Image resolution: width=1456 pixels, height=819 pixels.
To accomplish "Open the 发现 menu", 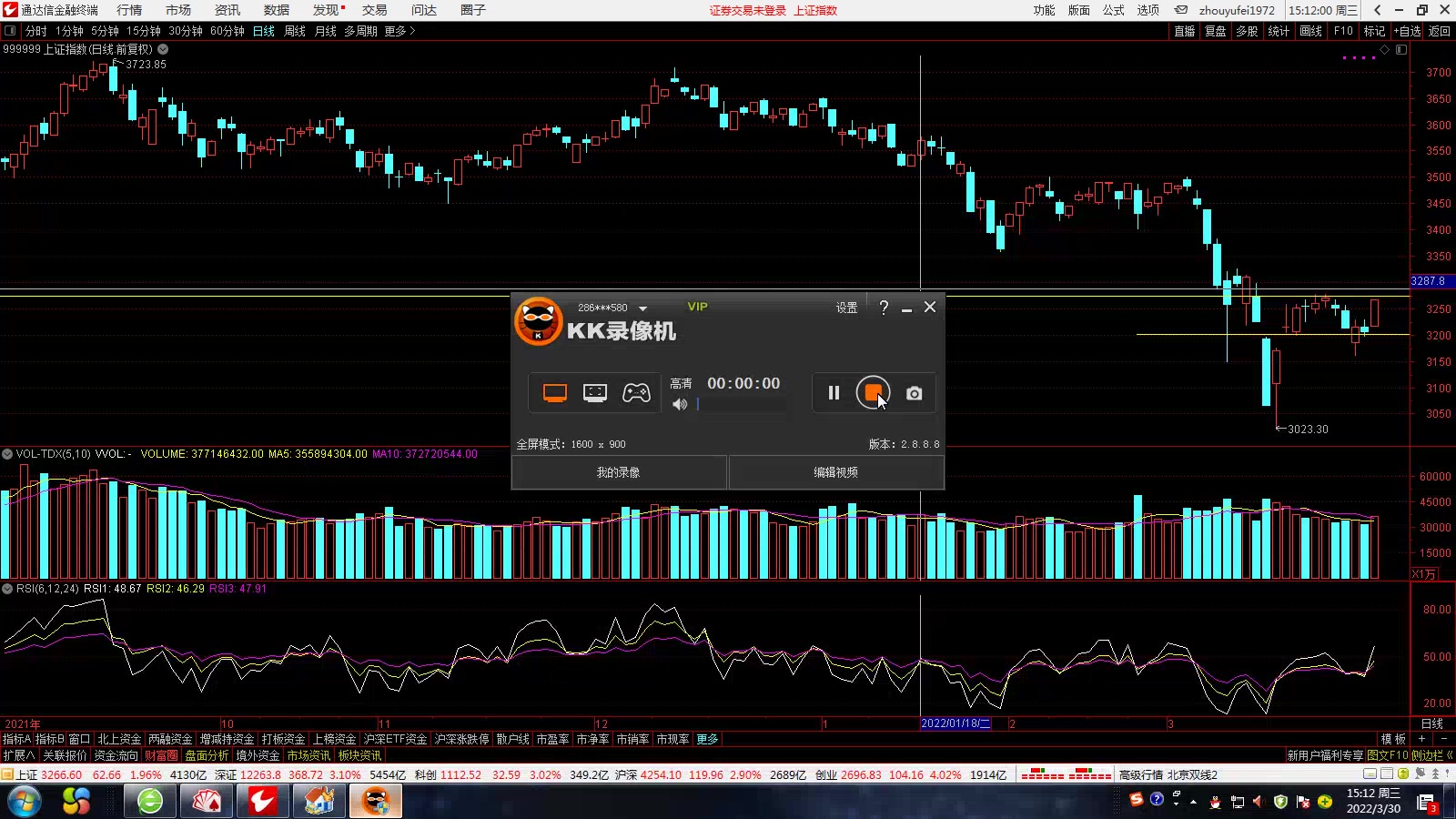I will tap(326, 10).
